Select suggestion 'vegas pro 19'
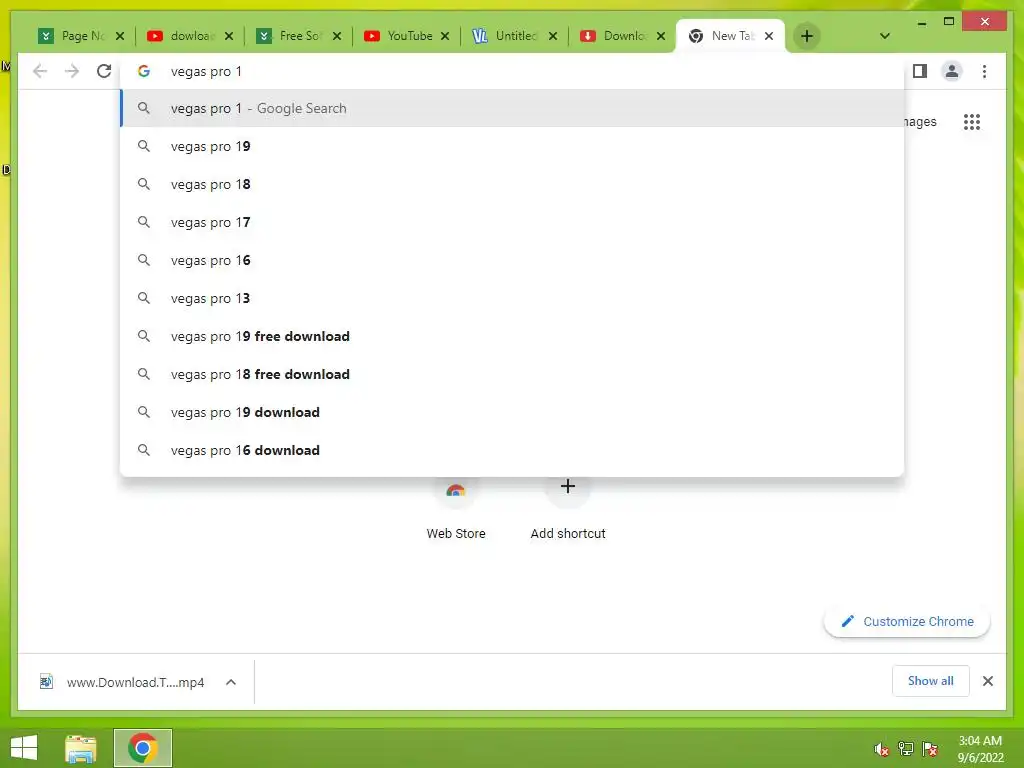Screen dimensions: 1024x768 click(x=513, y=146)
